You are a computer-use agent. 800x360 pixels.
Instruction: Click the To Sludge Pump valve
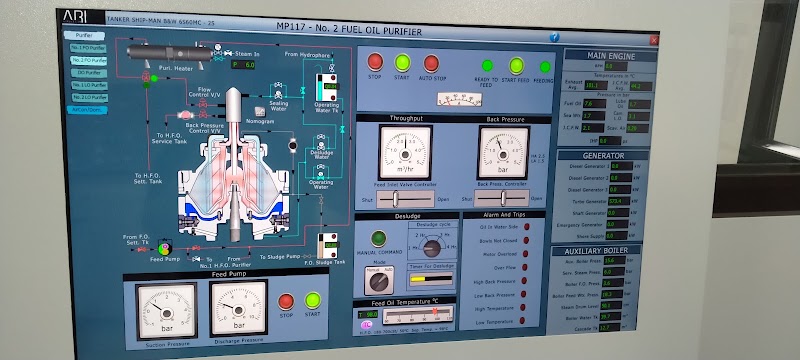pyautogui.click(x=307, y=256)
